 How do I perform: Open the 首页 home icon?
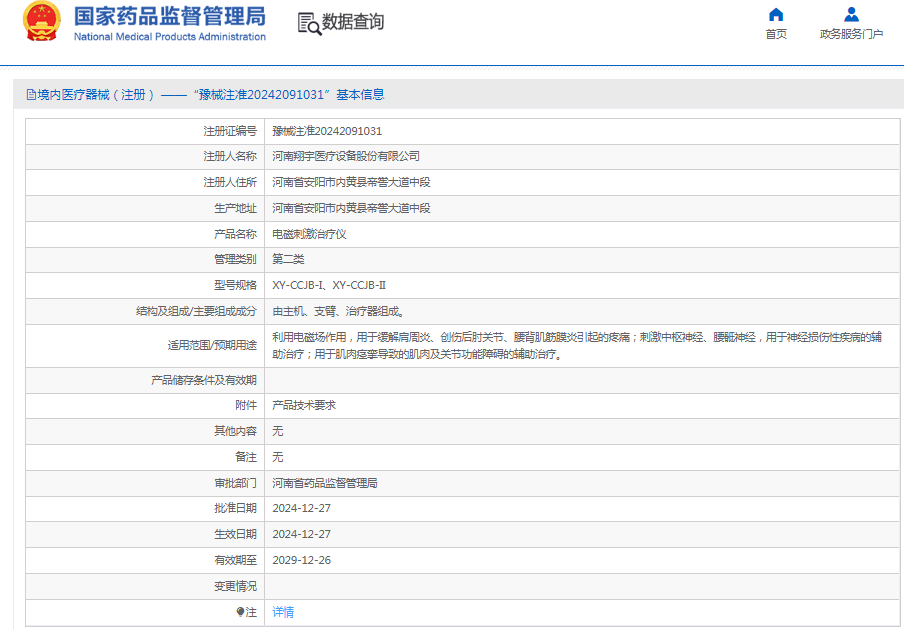click(776, 14)
